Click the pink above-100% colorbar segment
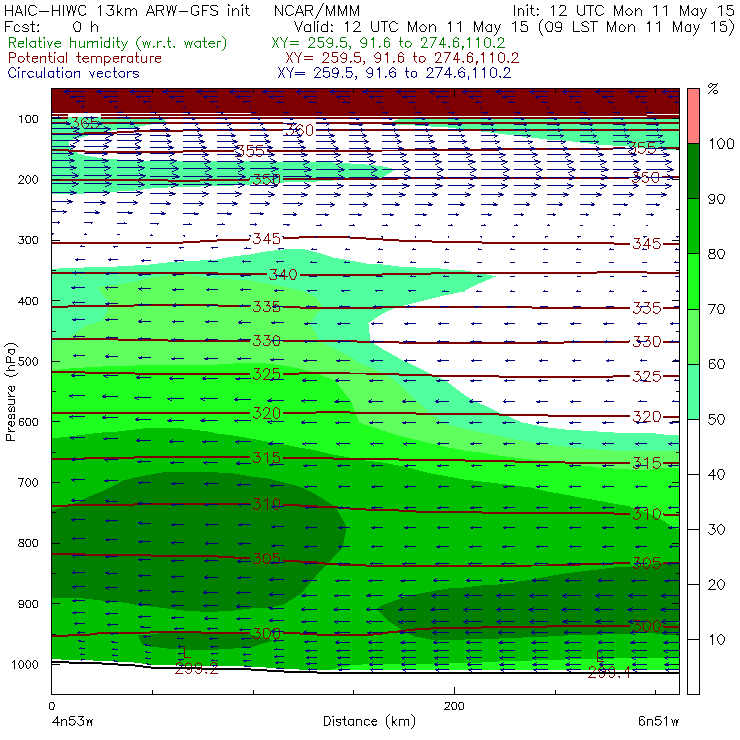 tap(693, 116)
